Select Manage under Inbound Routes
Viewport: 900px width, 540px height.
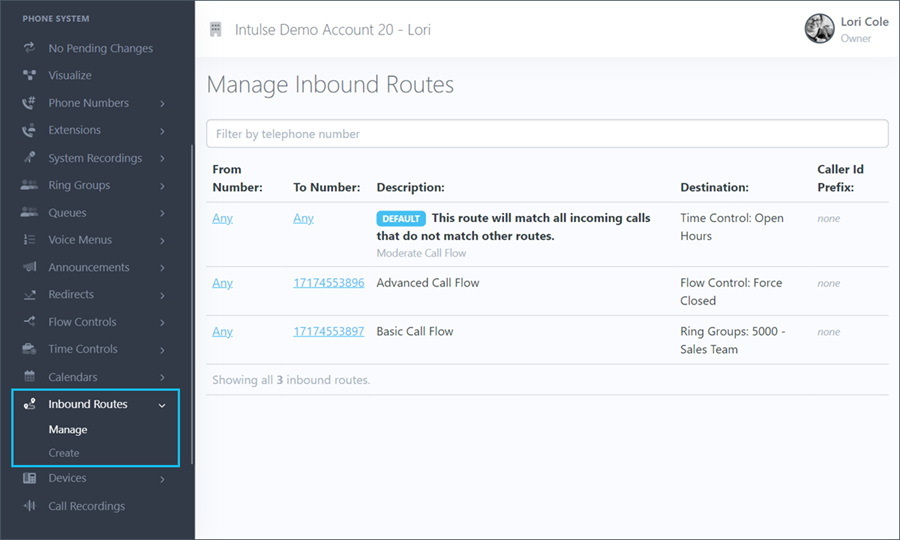click(x=68, y=429)
